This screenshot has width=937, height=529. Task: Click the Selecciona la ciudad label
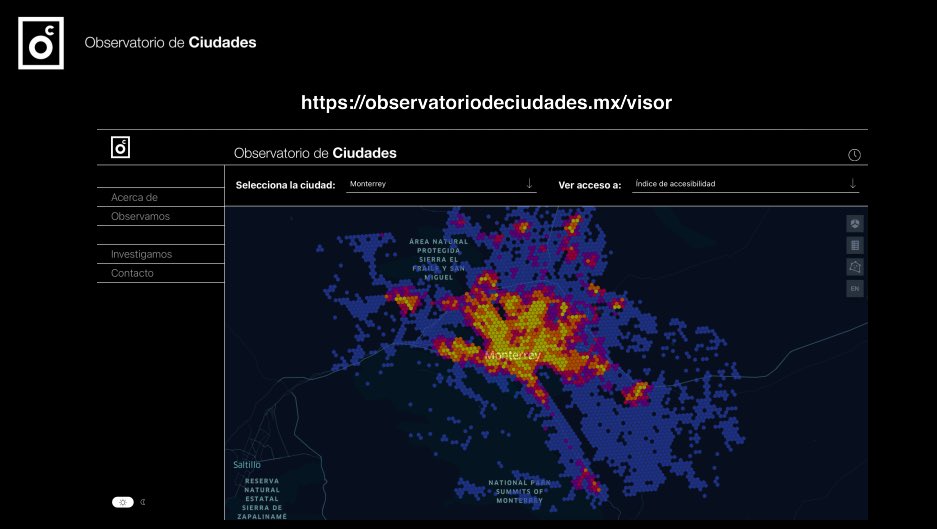(x=285, y=185)
